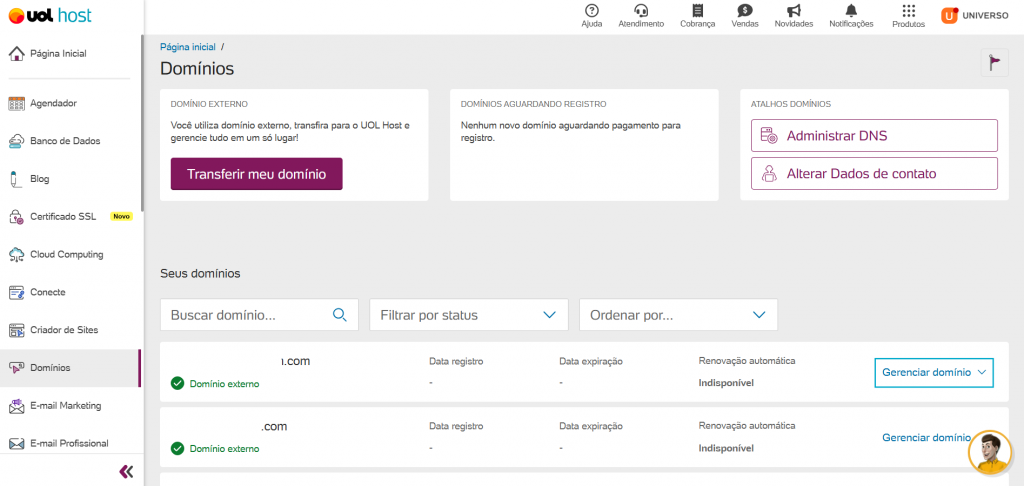Click Transferir meu domínio button
Viewport: 1024px width, 486px height.
[x=256, y=173]
